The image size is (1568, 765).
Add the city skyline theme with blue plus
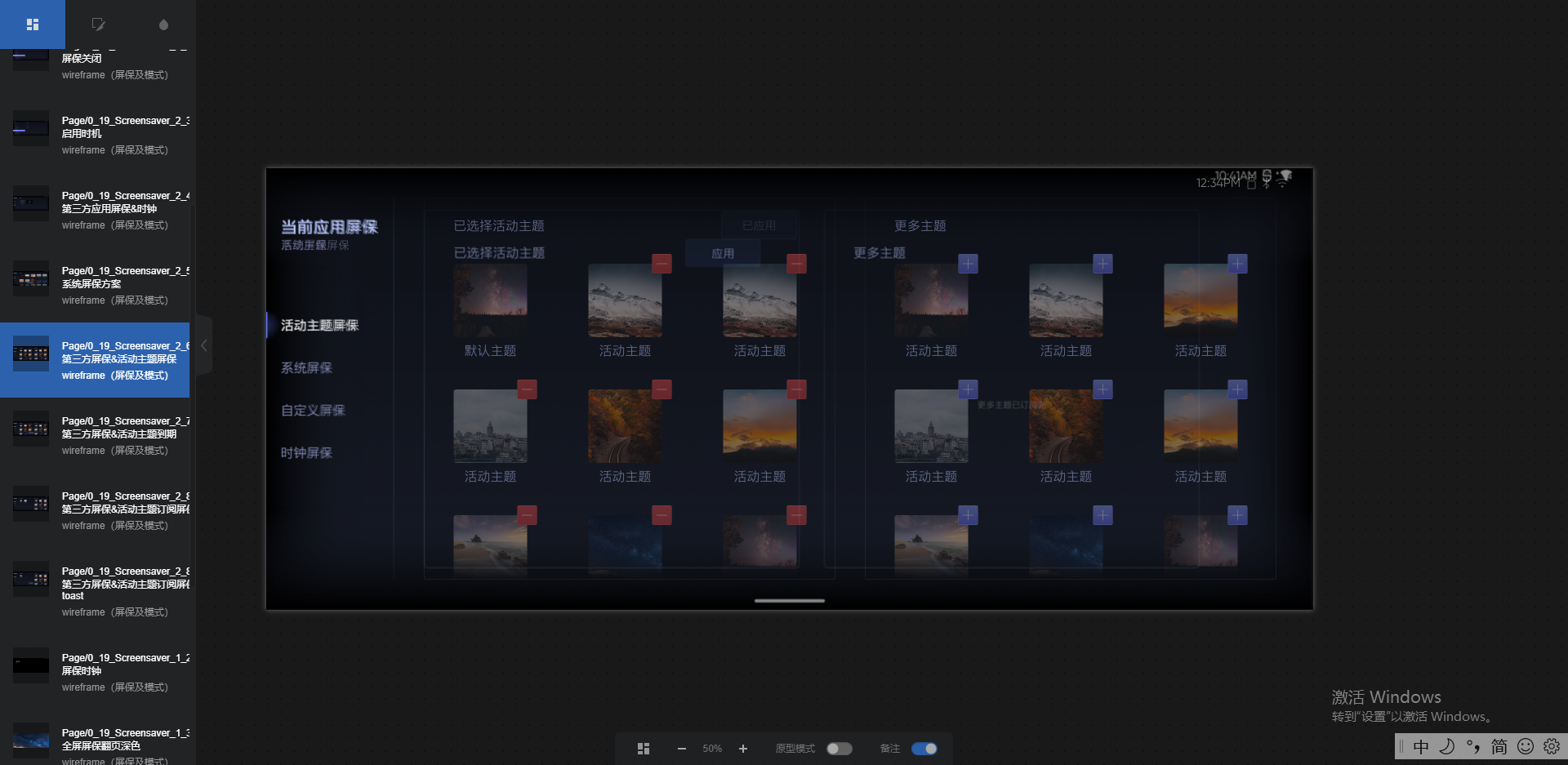(968, 389)
